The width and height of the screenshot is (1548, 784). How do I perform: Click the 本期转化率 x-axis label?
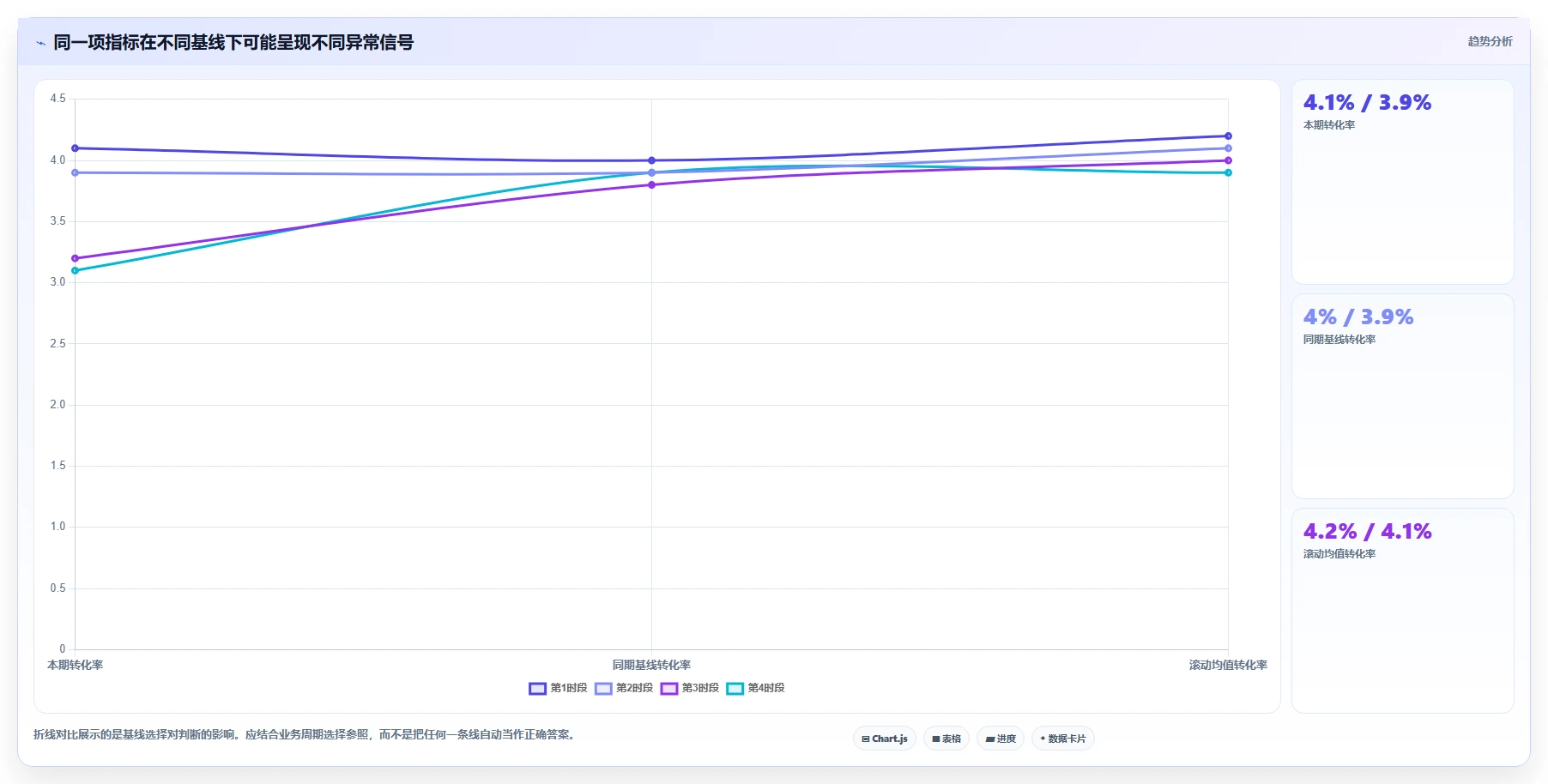[75, 665]
